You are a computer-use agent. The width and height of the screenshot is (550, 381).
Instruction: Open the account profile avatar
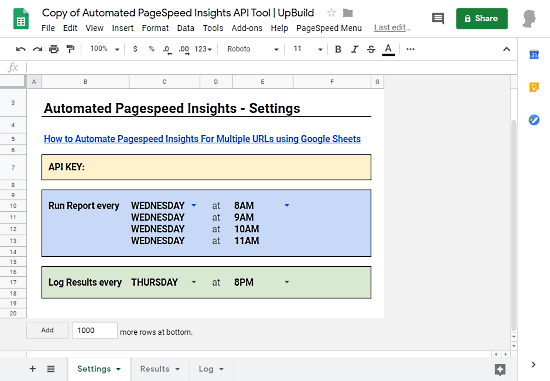pyautogui.click(x=529, y=19)
